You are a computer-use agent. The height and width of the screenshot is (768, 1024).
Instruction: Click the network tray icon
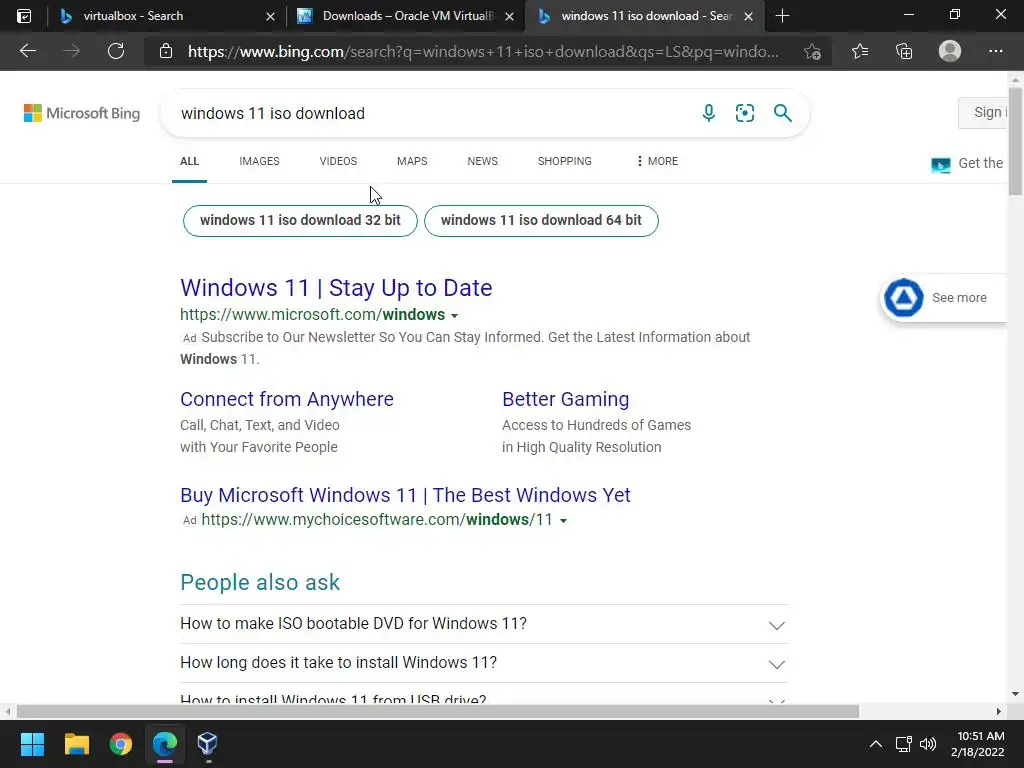pyautogui.click(x=904, y=744)
